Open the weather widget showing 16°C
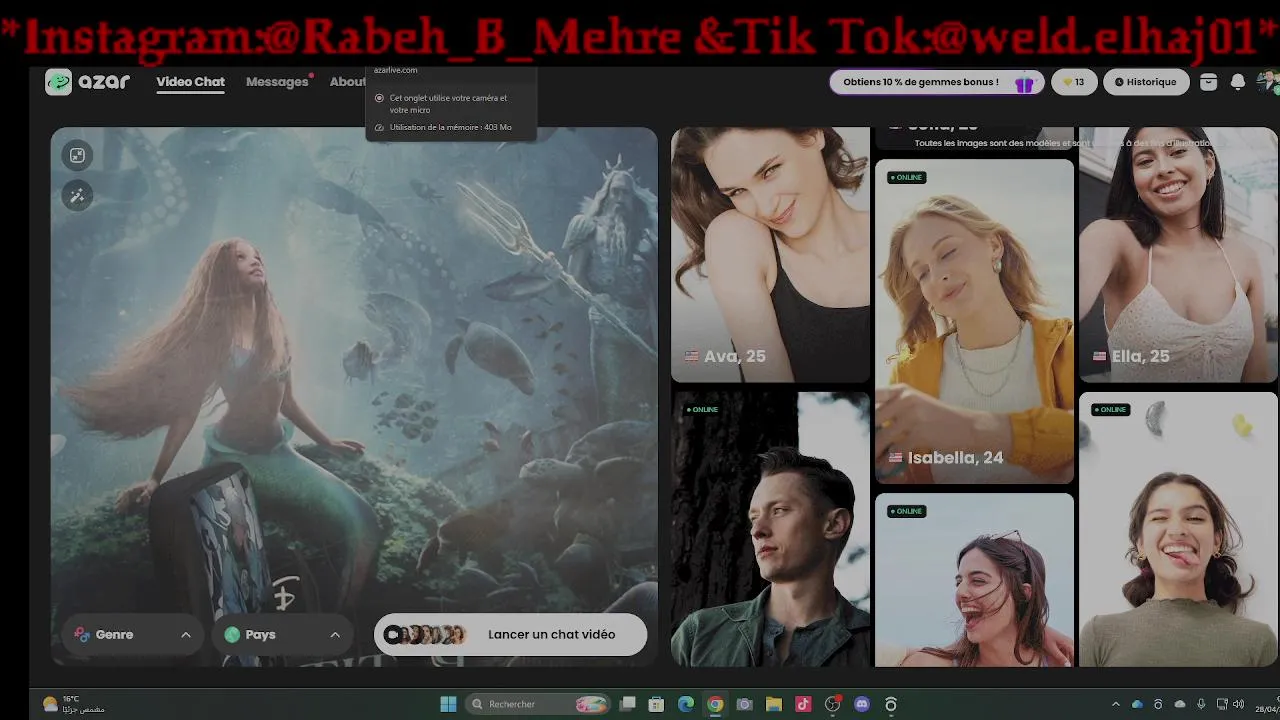Viewport: 1280px width, 720px height. (75, 704)
